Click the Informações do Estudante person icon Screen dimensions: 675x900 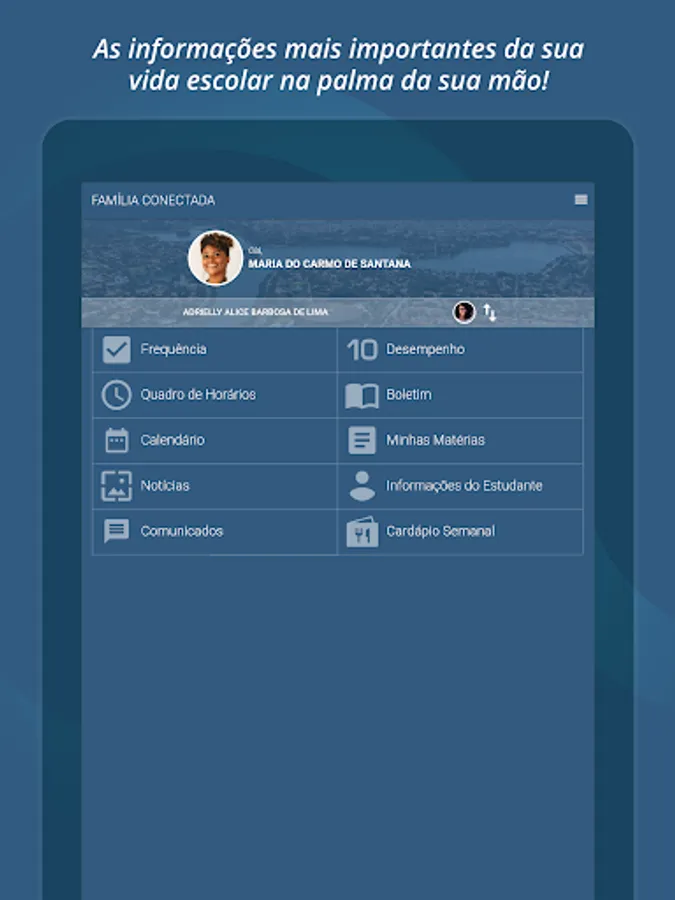click(362, 486)
